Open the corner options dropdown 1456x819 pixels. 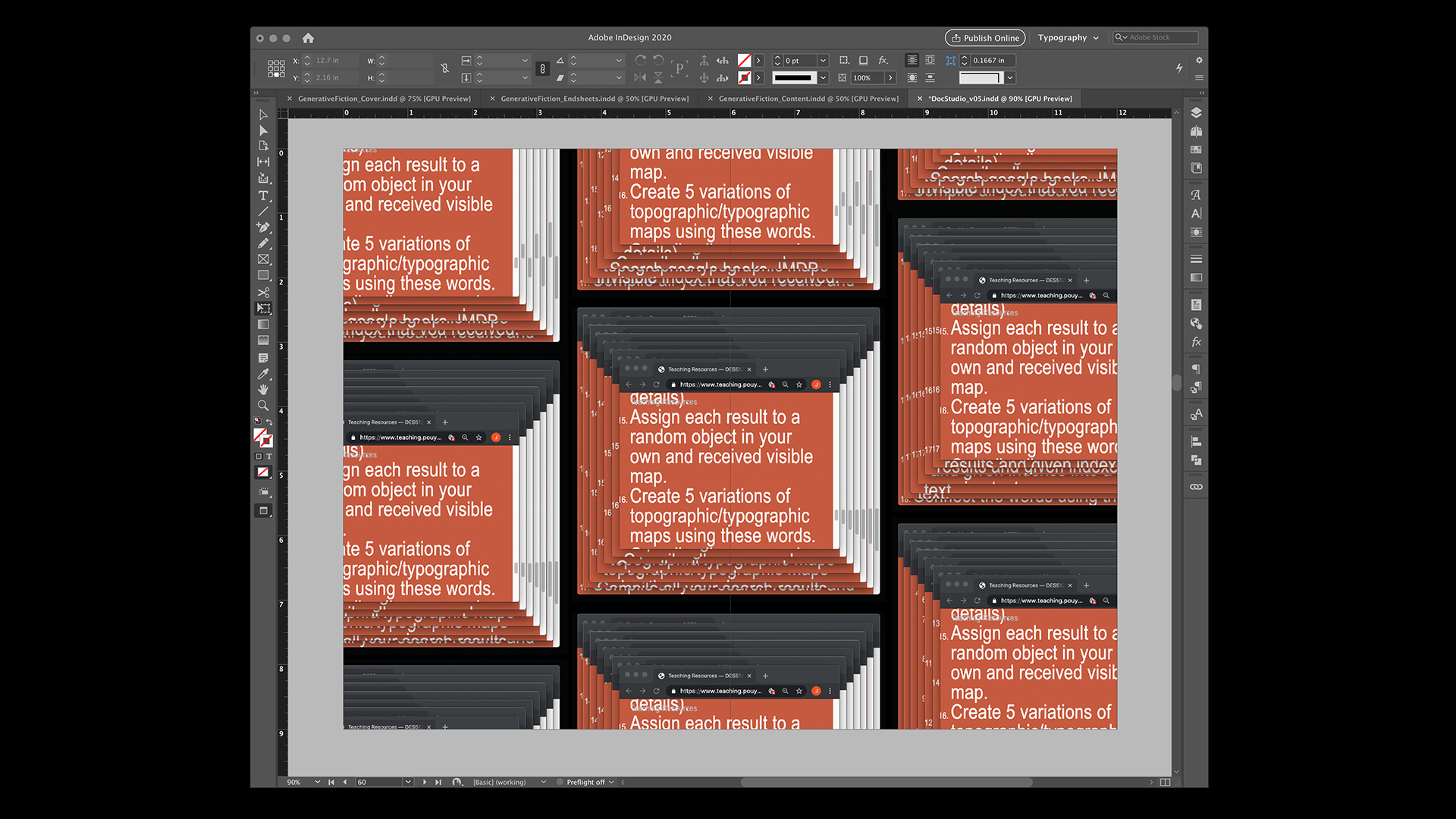(1010, 77)
